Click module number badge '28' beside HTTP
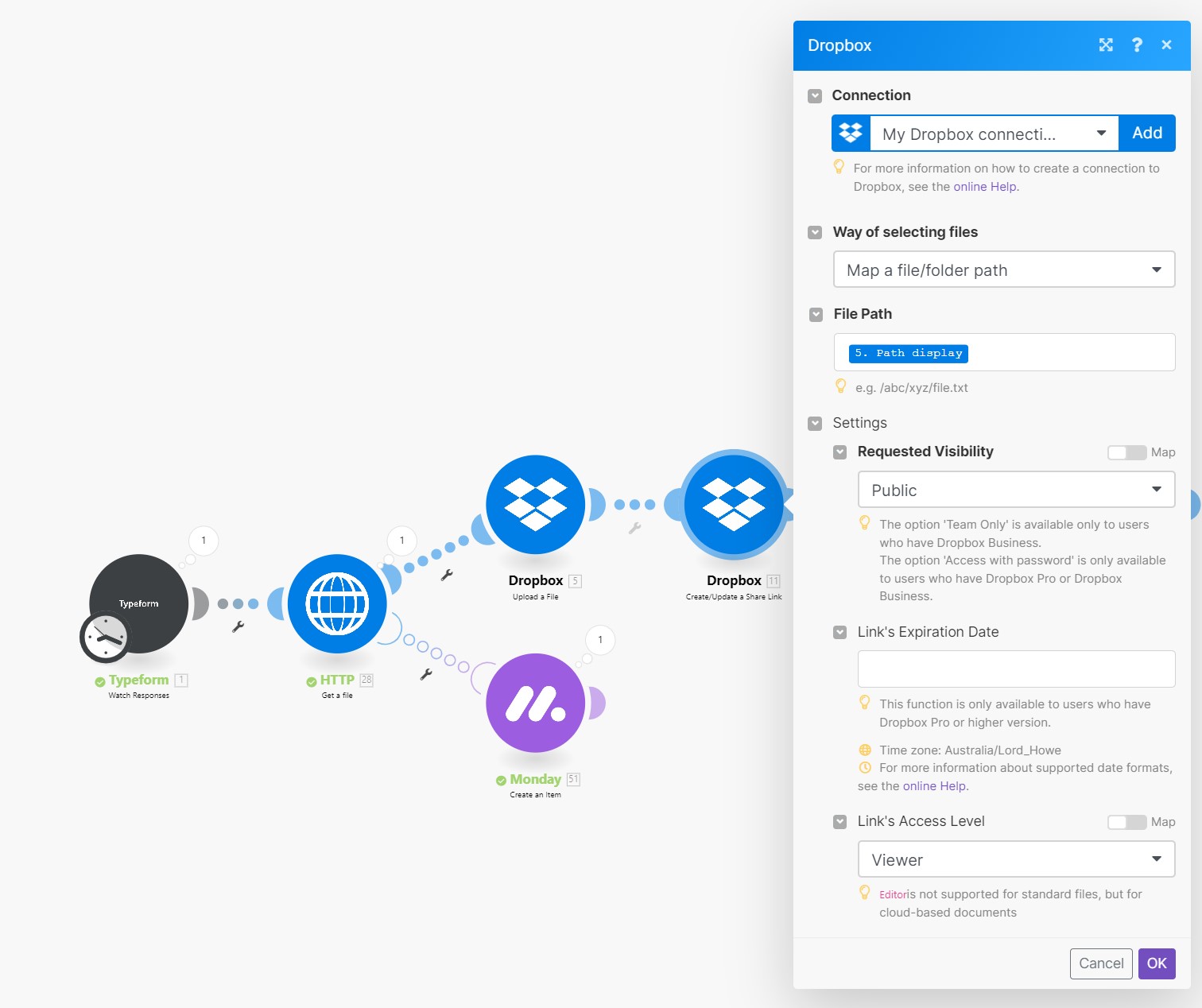The width and height of the screenshot is (1202, 1008). tap(366, 680)
